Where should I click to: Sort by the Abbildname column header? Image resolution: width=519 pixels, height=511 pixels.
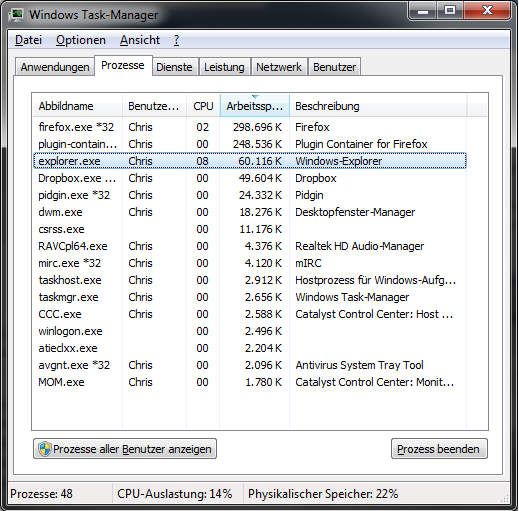[78, 106]
